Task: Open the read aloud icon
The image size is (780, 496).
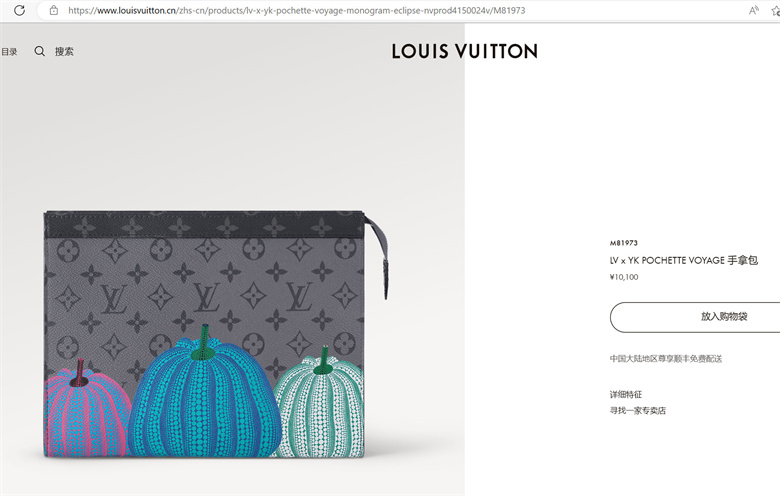Action: click(754, 10)
